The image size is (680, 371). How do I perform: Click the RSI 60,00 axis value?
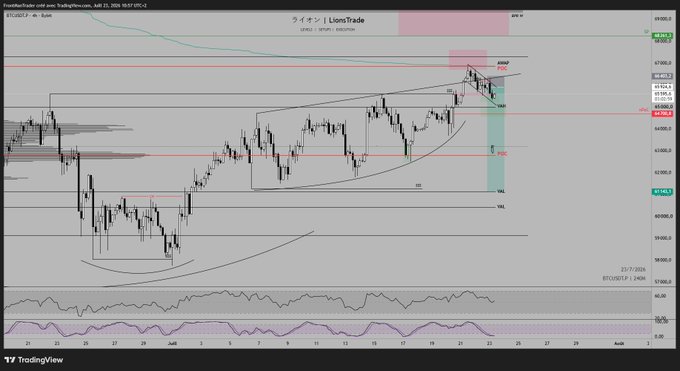click(x=660, y=295)
